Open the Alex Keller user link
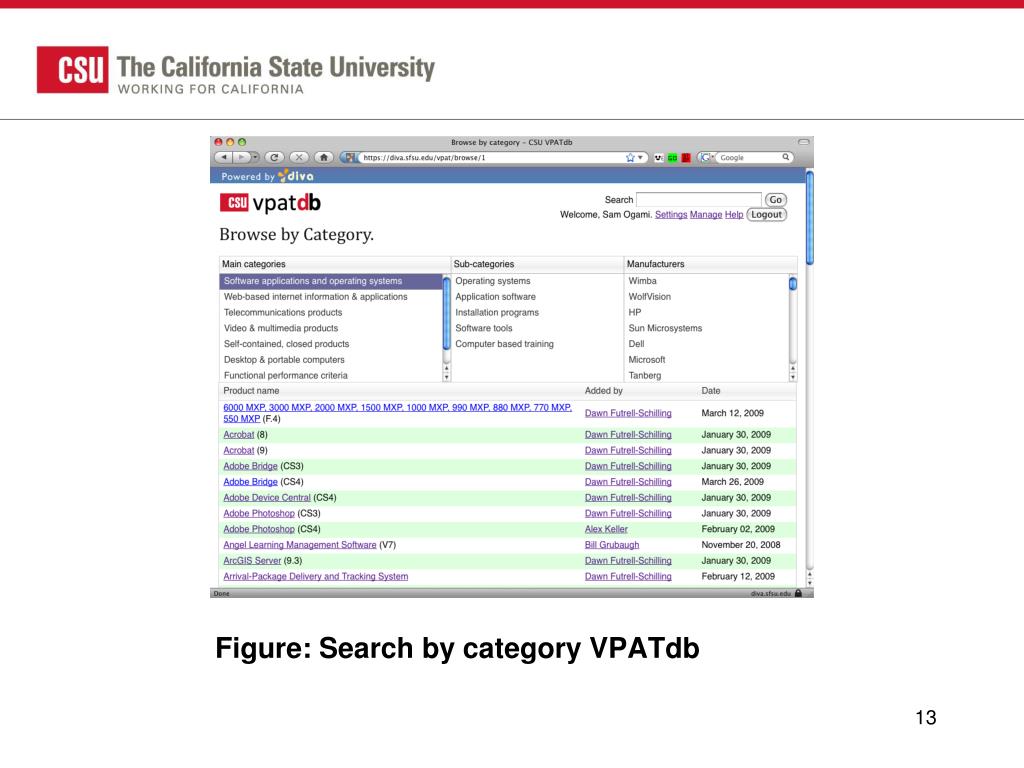This screenshot has height=768, width=1024. click(x=606, y=529)
